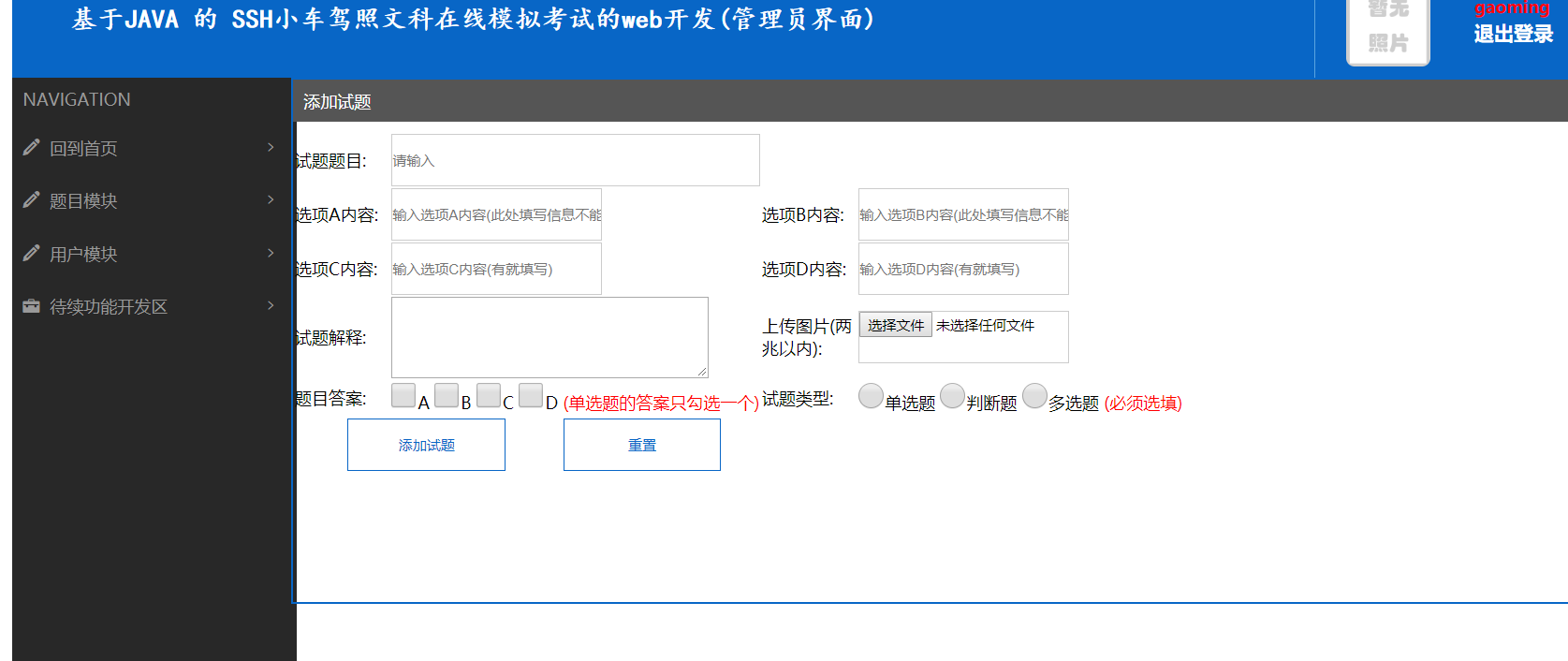Click the 选择文件 file chooser button

(896, 325)
